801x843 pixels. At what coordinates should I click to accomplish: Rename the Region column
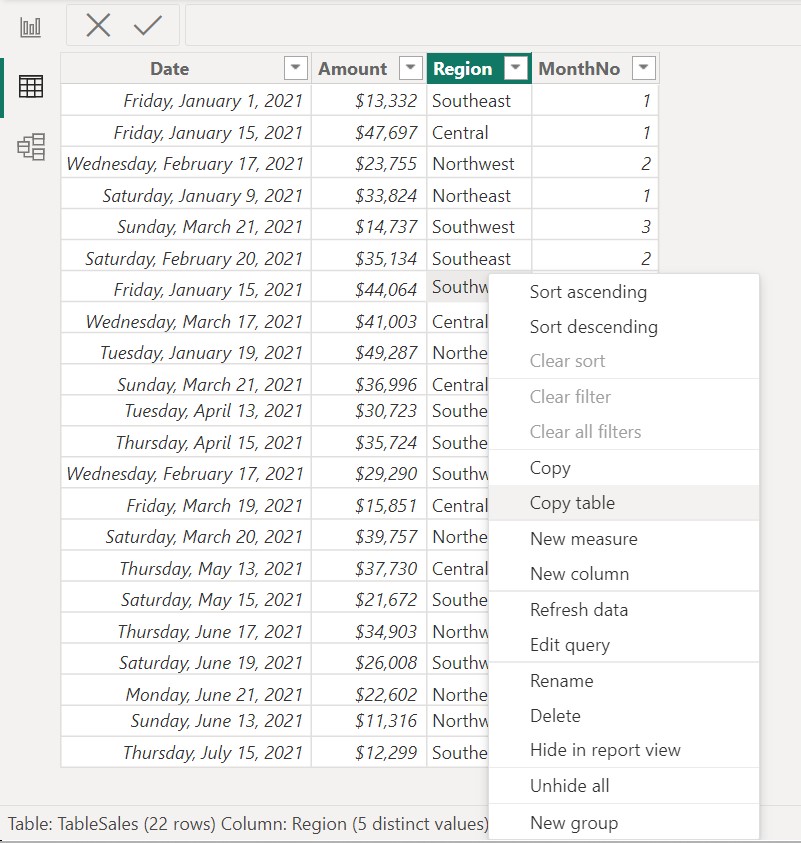pyautogui.click(x=564, y=681)
